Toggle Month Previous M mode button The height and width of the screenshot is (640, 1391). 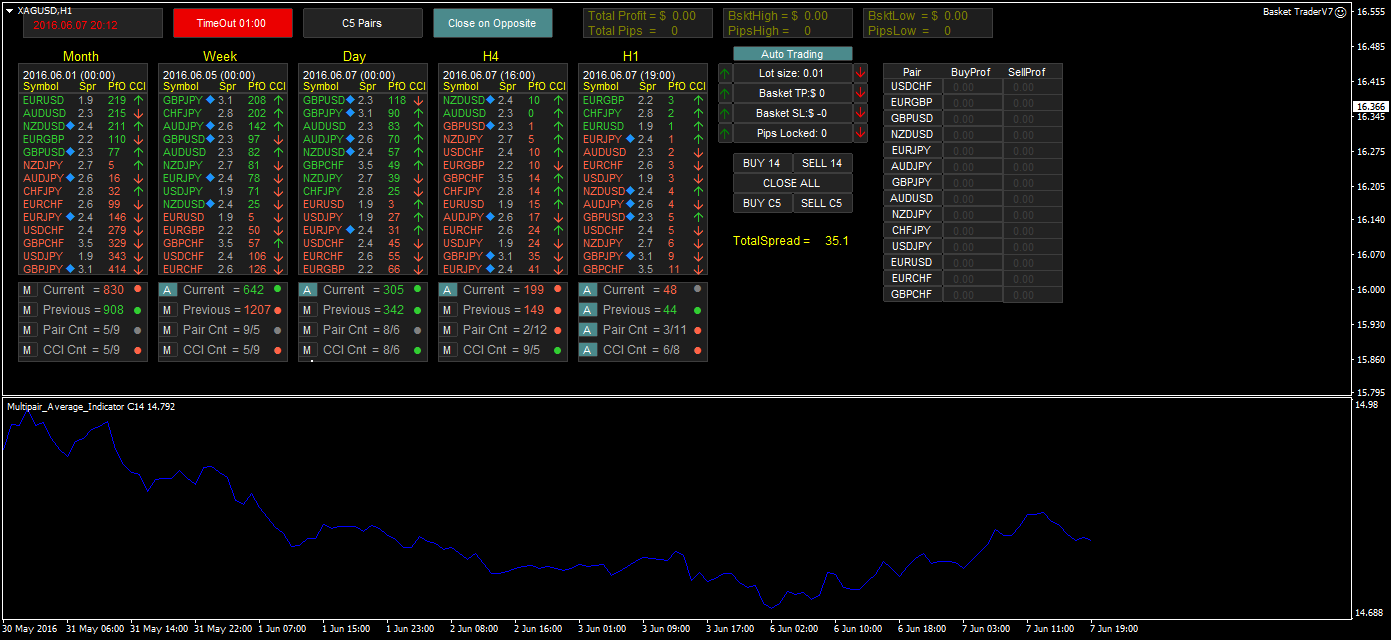(x=28, y=310)
